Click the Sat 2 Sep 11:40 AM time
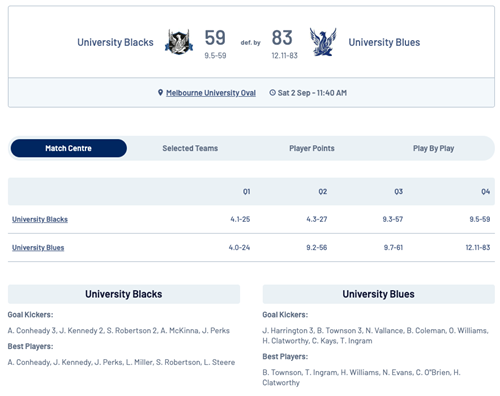 [312, 93]
